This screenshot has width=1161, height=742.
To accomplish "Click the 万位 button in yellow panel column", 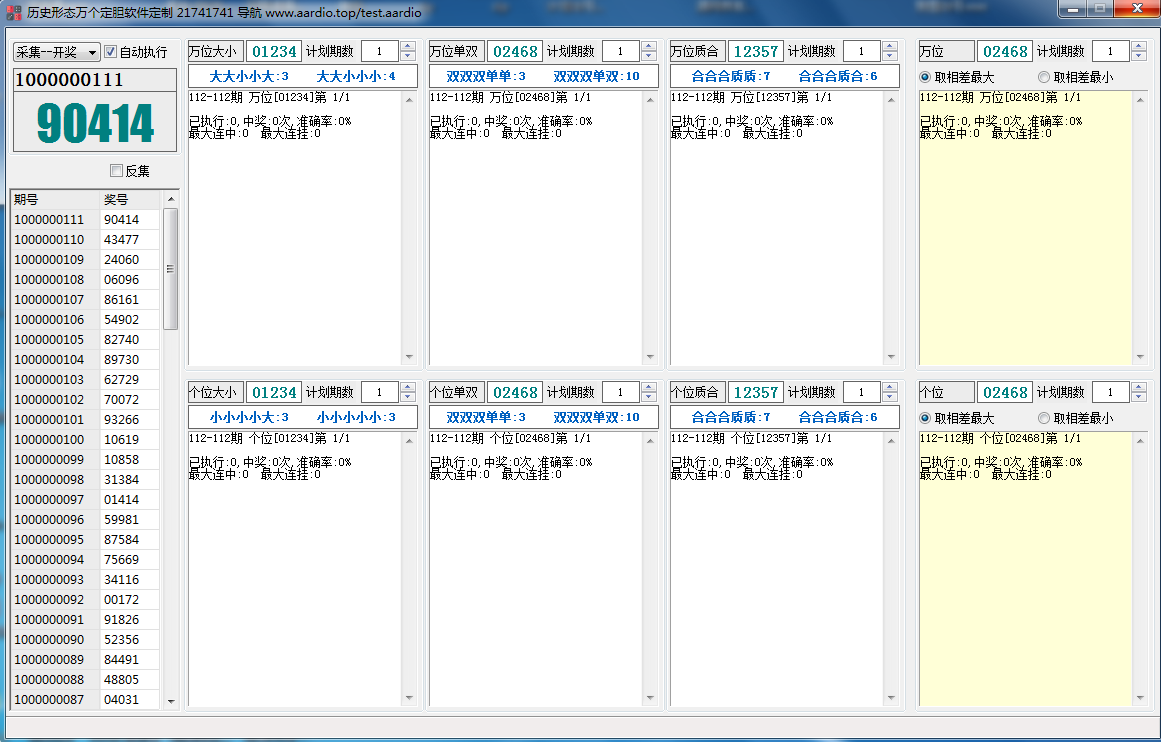I will (946, 51).
